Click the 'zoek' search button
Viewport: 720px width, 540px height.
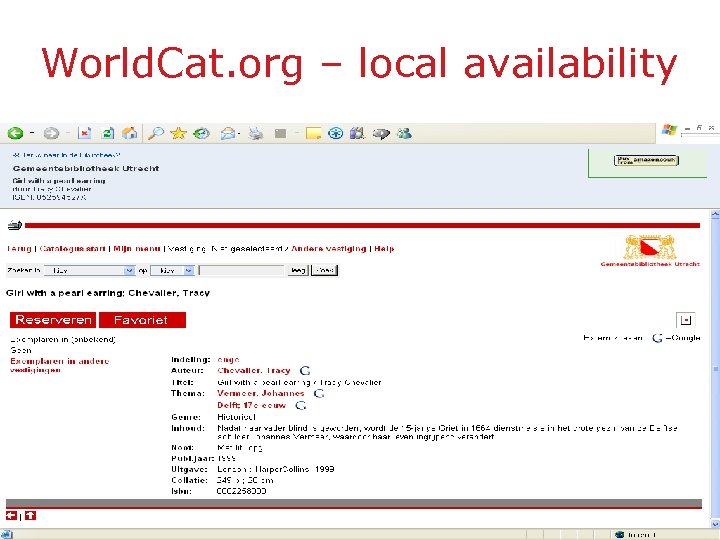325,270
